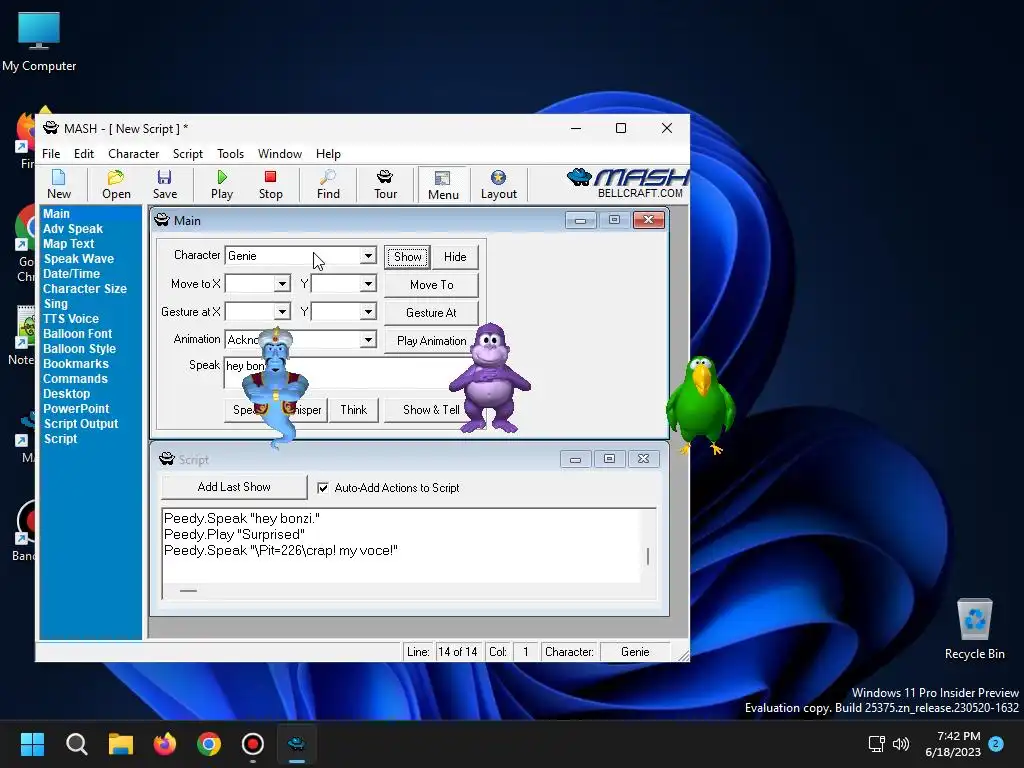Click the Hide character button
The height and width of the screenshot is (768, 1024).
click(455, 257)
